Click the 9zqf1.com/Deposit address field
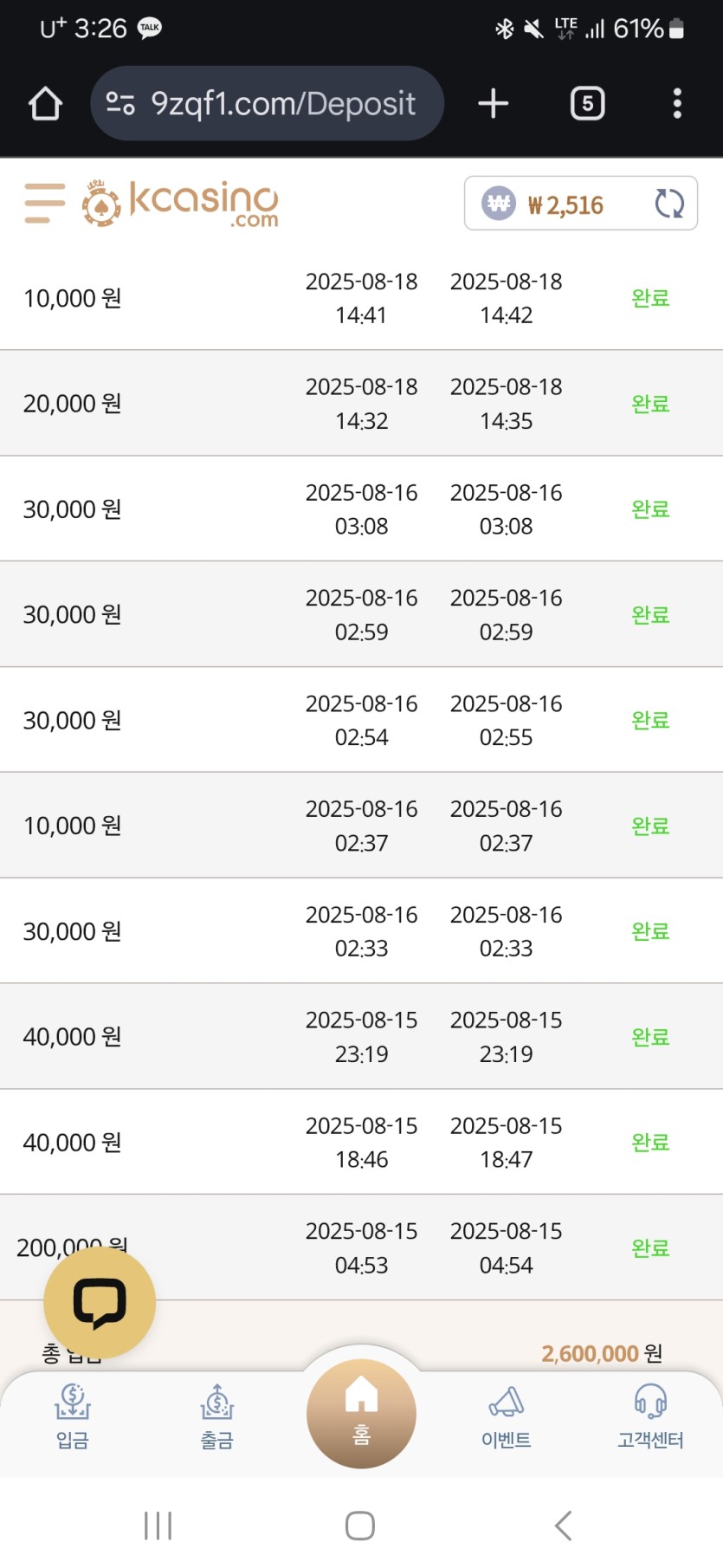Screen dimensions: 723x1568 (x=268, y=104)
